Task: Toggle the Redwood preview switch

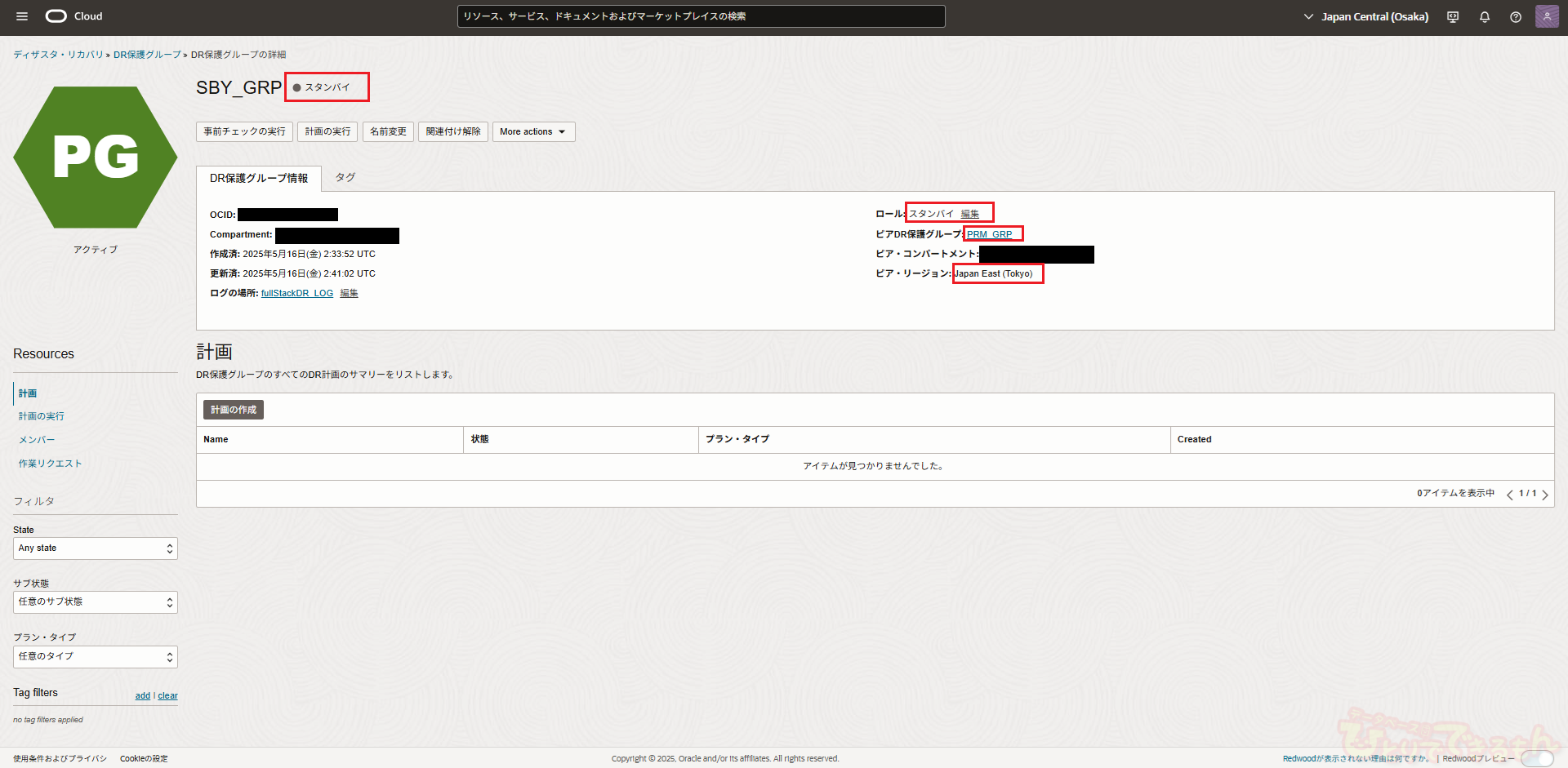Action: (1537, 759)
